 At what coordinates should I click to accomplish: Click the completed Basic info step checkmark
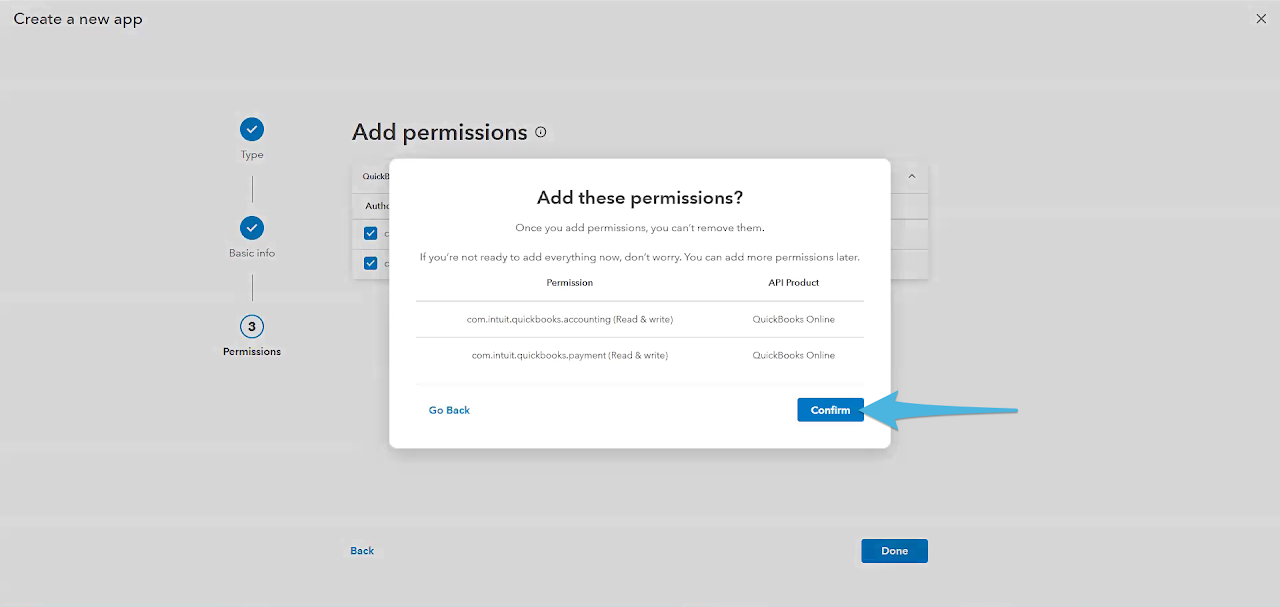point(252,227)
